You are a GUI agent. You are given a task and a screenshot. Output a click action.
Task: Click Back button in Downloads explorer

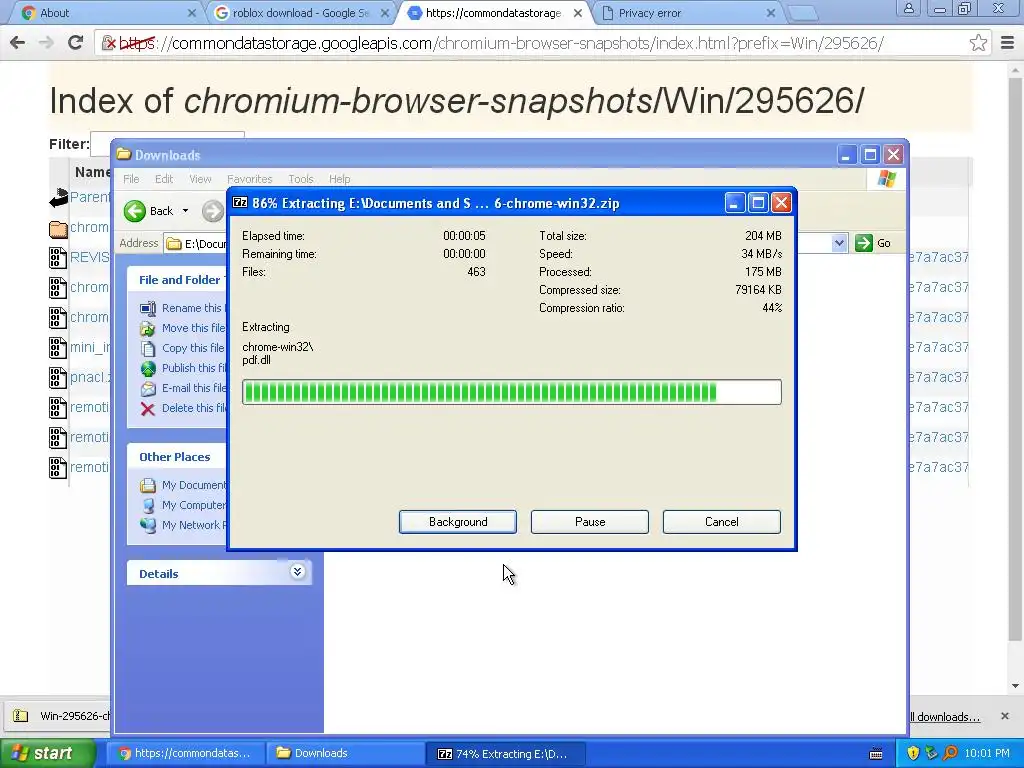[x=150, y=211]
